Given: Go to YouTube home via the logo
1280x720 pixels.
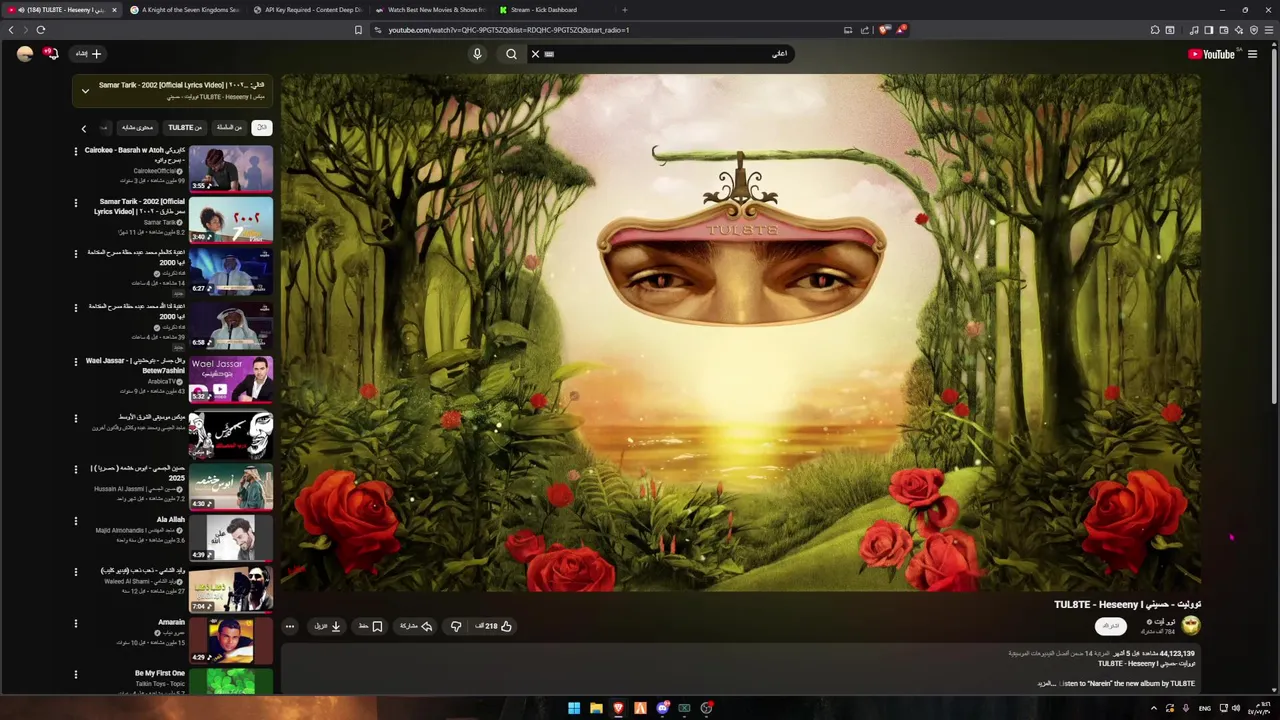Looking at the screenshot, I should tap(1211, 54).
